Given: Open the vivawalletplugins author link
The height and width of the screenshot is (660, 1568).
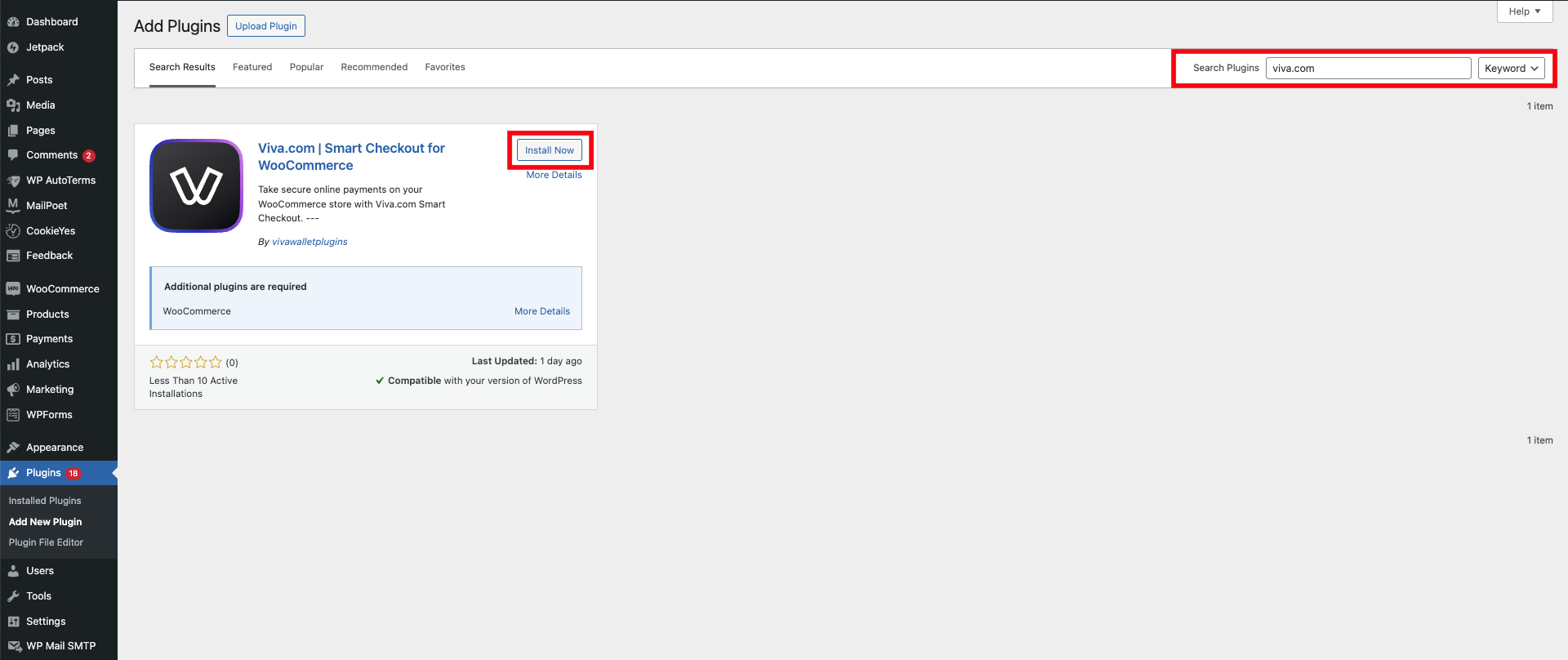Looking at the screenshot, I should (x=310, y=242).
